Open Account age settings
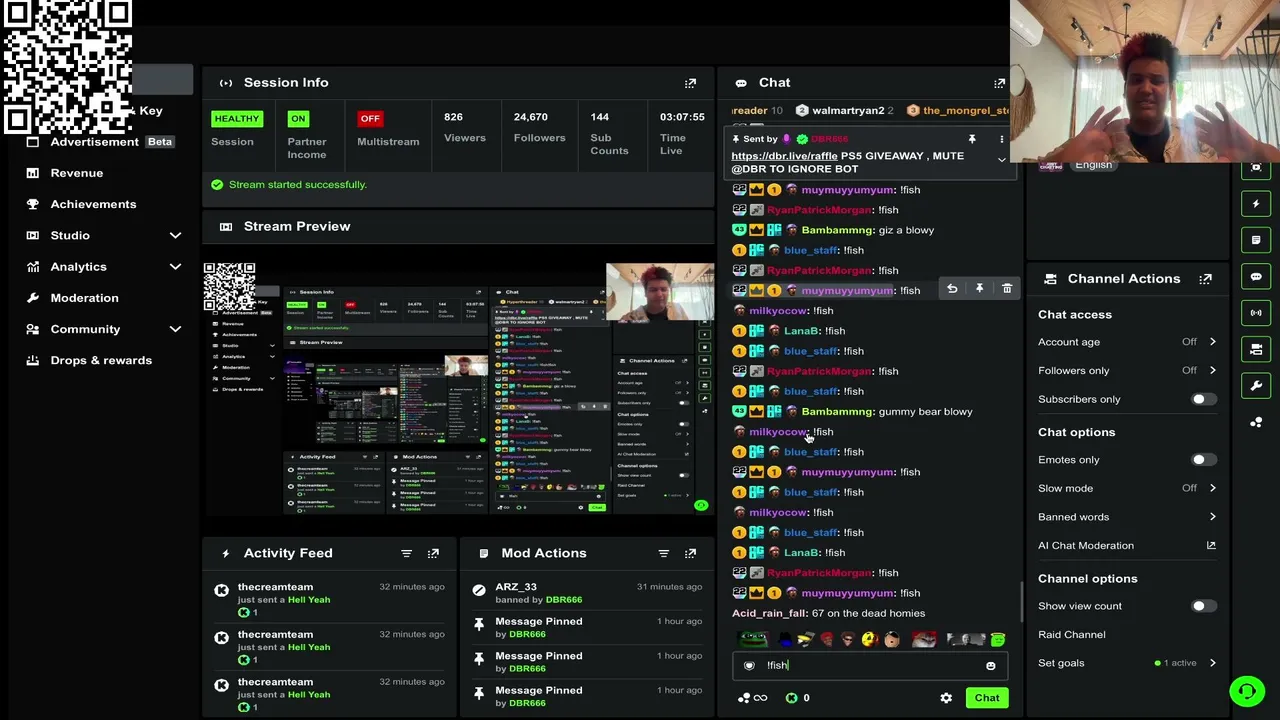Screen dimensions: 1280x720 click(1127, 342)
